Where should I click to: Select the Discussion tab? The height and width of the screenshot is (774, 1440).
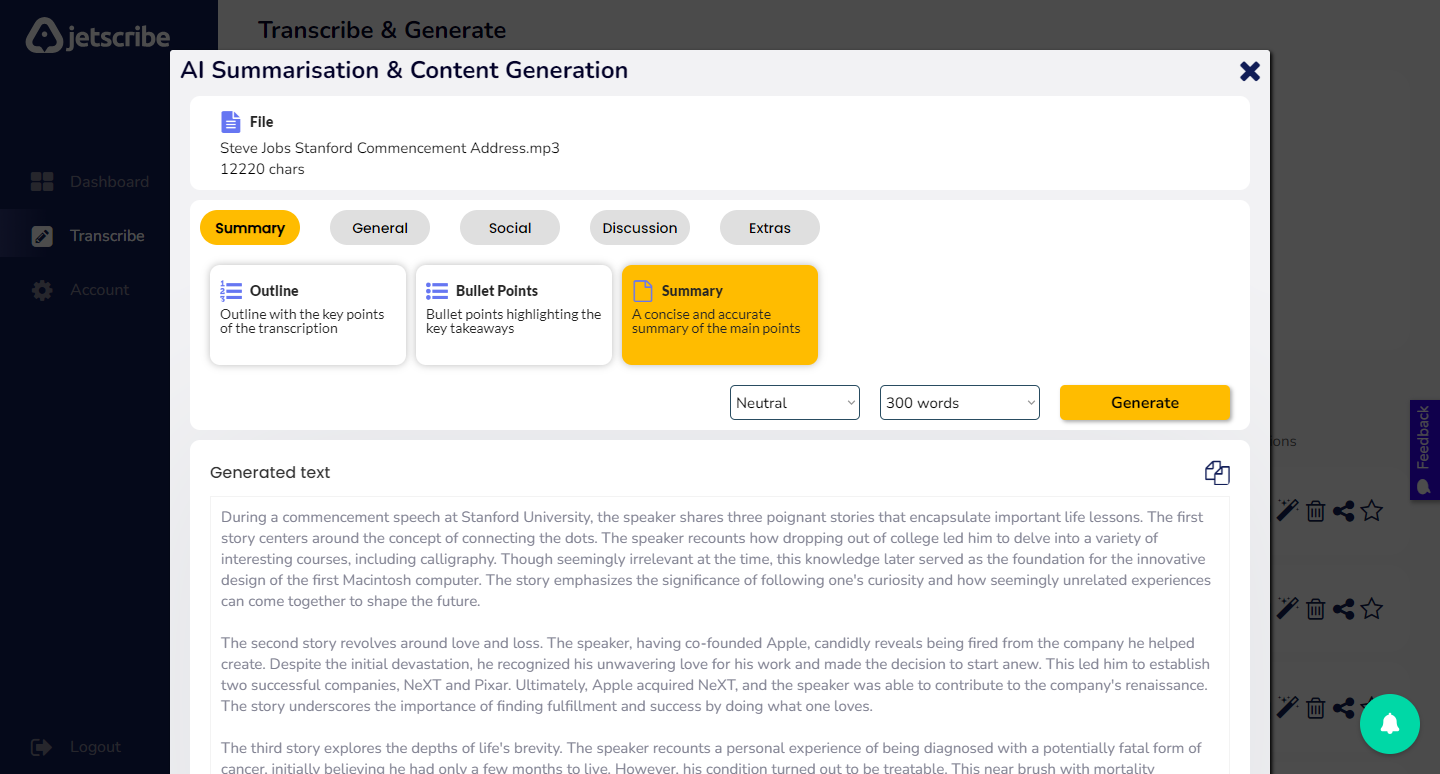click(x=640, y=228)
